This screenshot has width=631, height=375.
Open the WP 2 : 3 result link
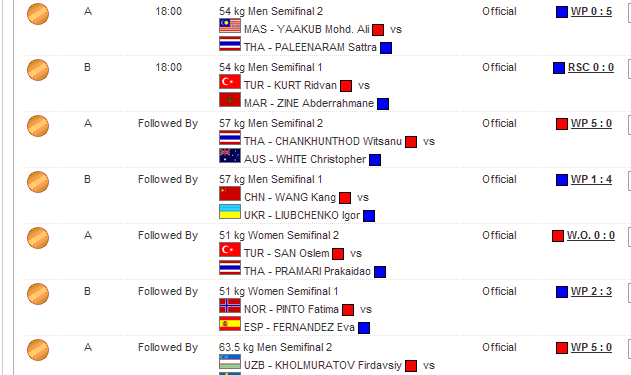591,291
